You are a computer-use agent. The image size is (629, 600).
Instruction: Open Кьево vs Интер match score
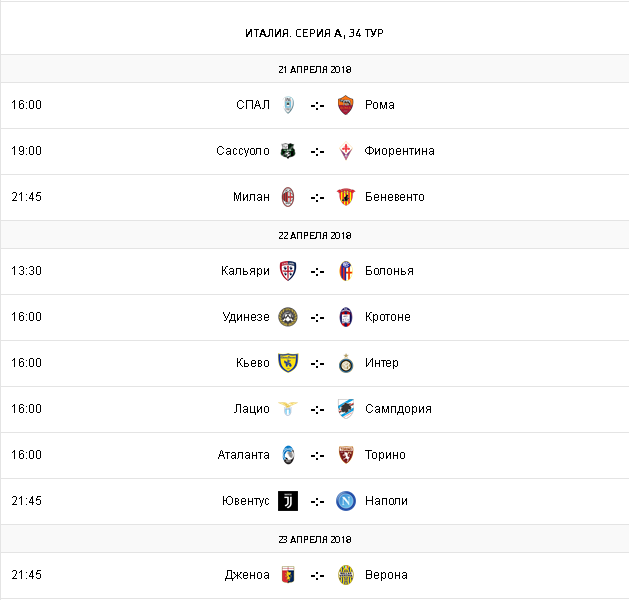[x=317, y=363]
